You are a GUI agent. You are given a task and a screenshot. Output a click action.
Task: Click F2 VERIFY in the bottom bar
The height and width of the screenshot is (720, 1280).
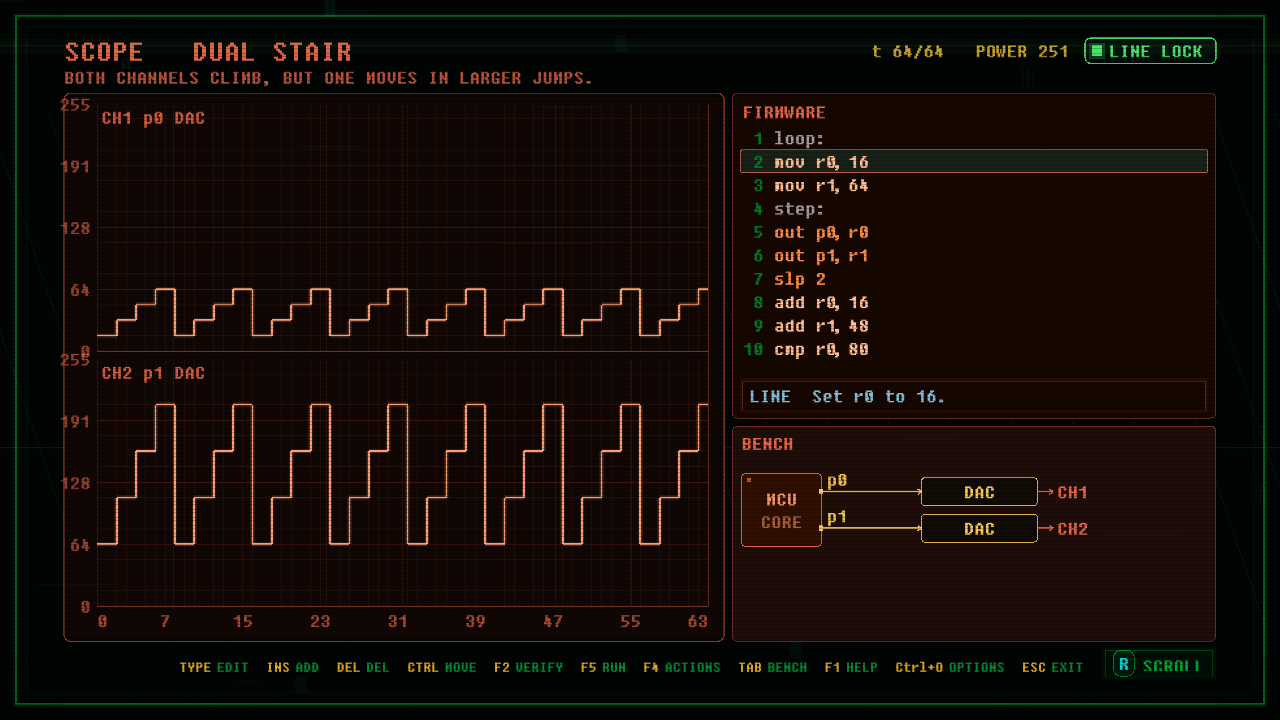click(528, 667)
